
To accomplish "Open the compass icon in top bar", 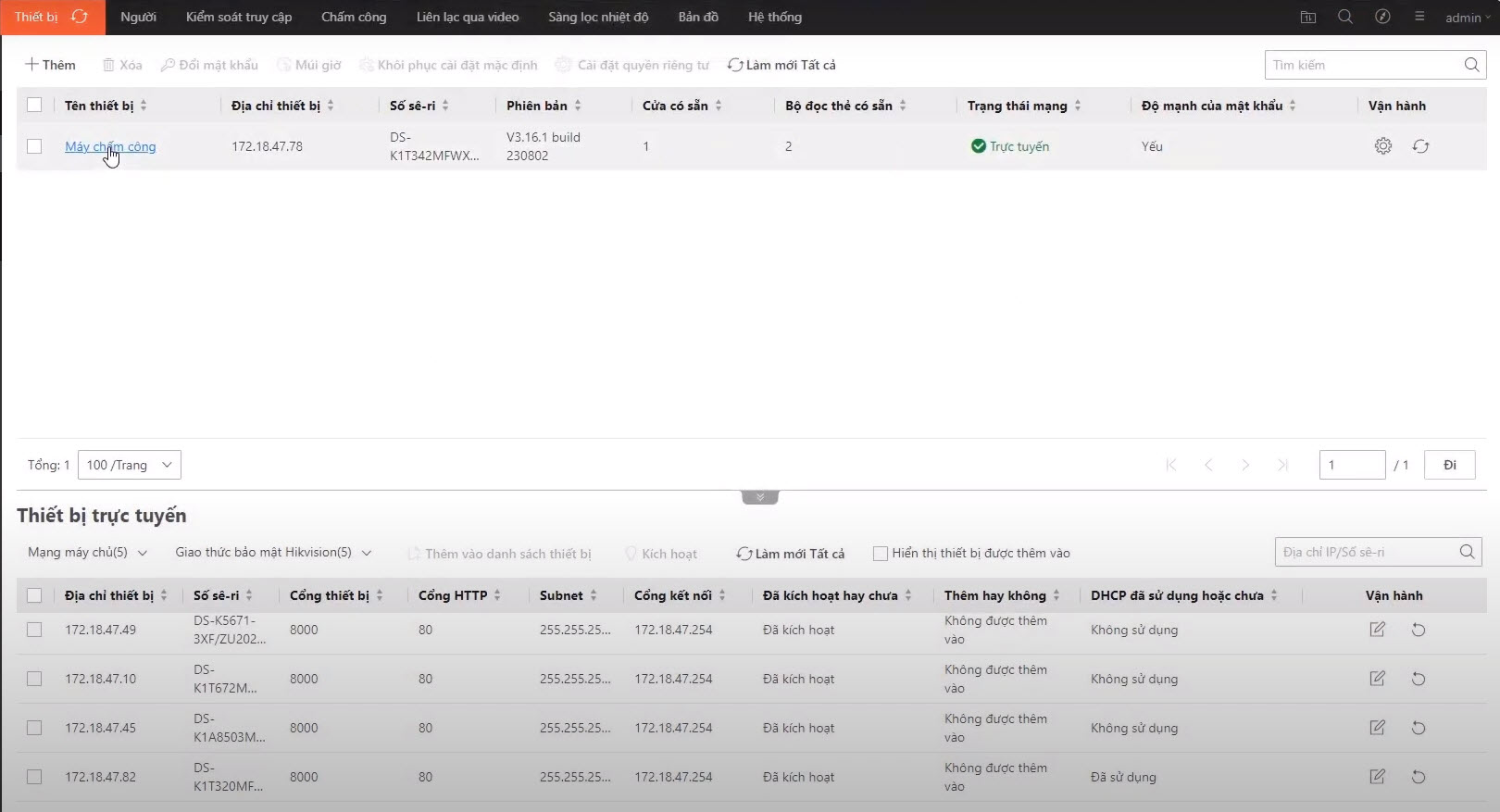I will coord(1382,17).
